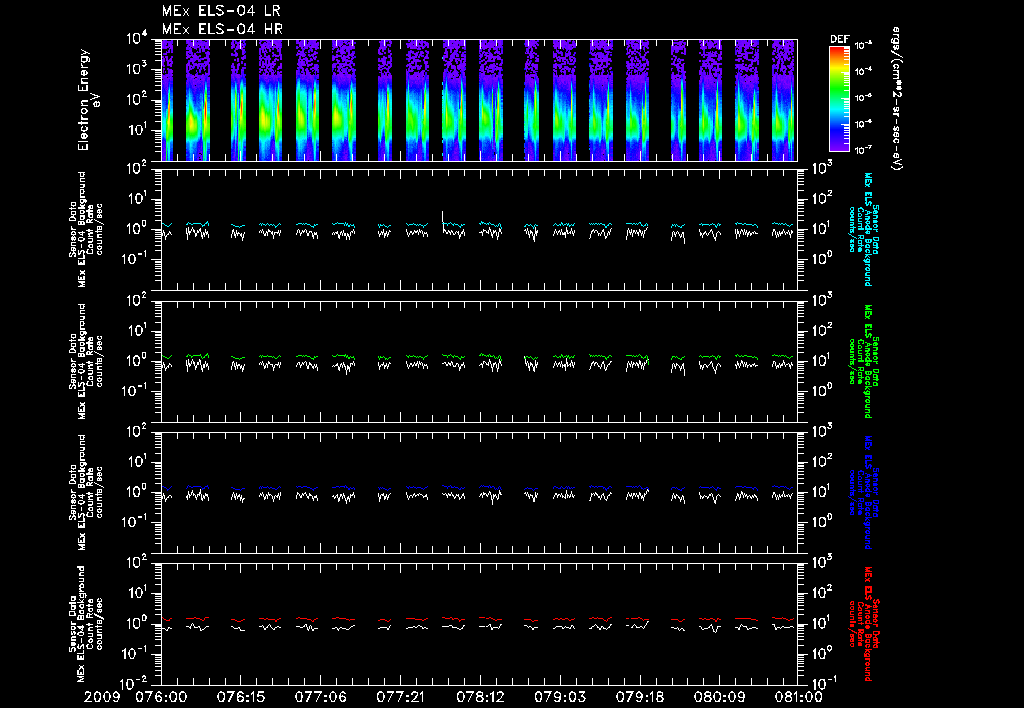The height and width of the screenshot is (708, 1024).
Task: Click the green right-side axis label text
Action: pyautogui.click(x=863, y=361)
